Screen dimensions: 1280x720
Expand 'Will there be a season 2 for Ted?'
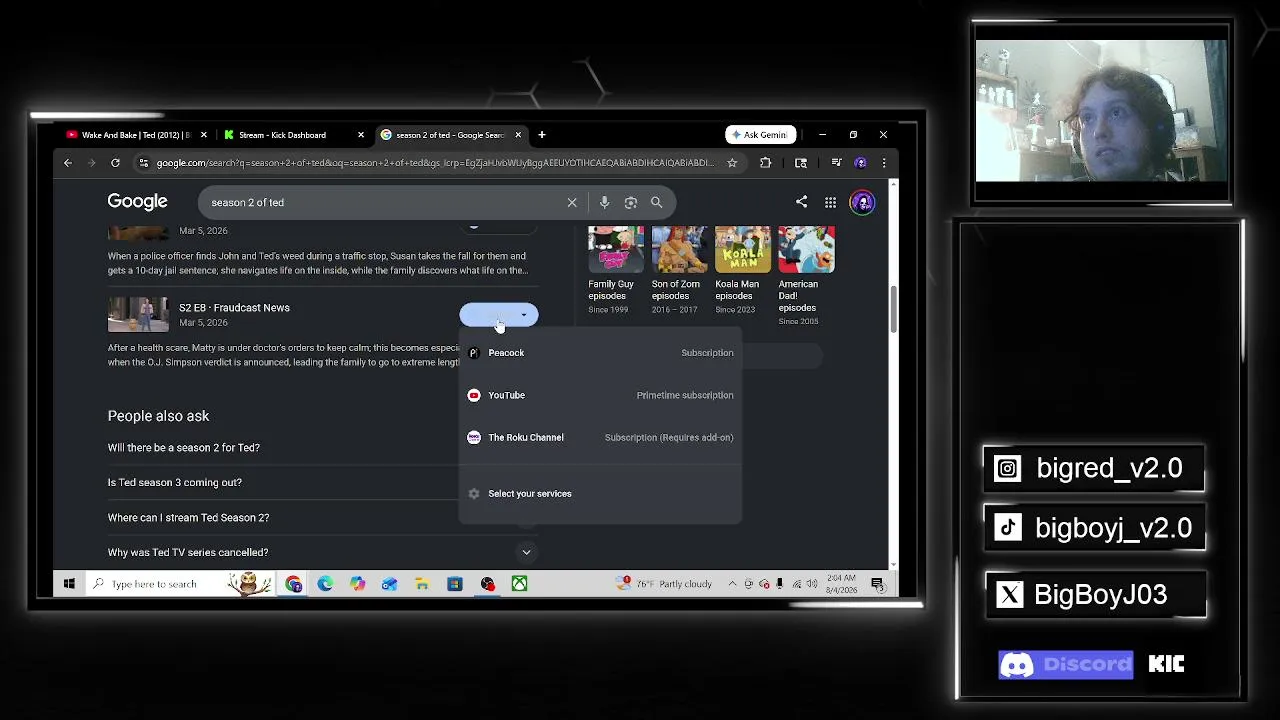click(x=184, y=448)
